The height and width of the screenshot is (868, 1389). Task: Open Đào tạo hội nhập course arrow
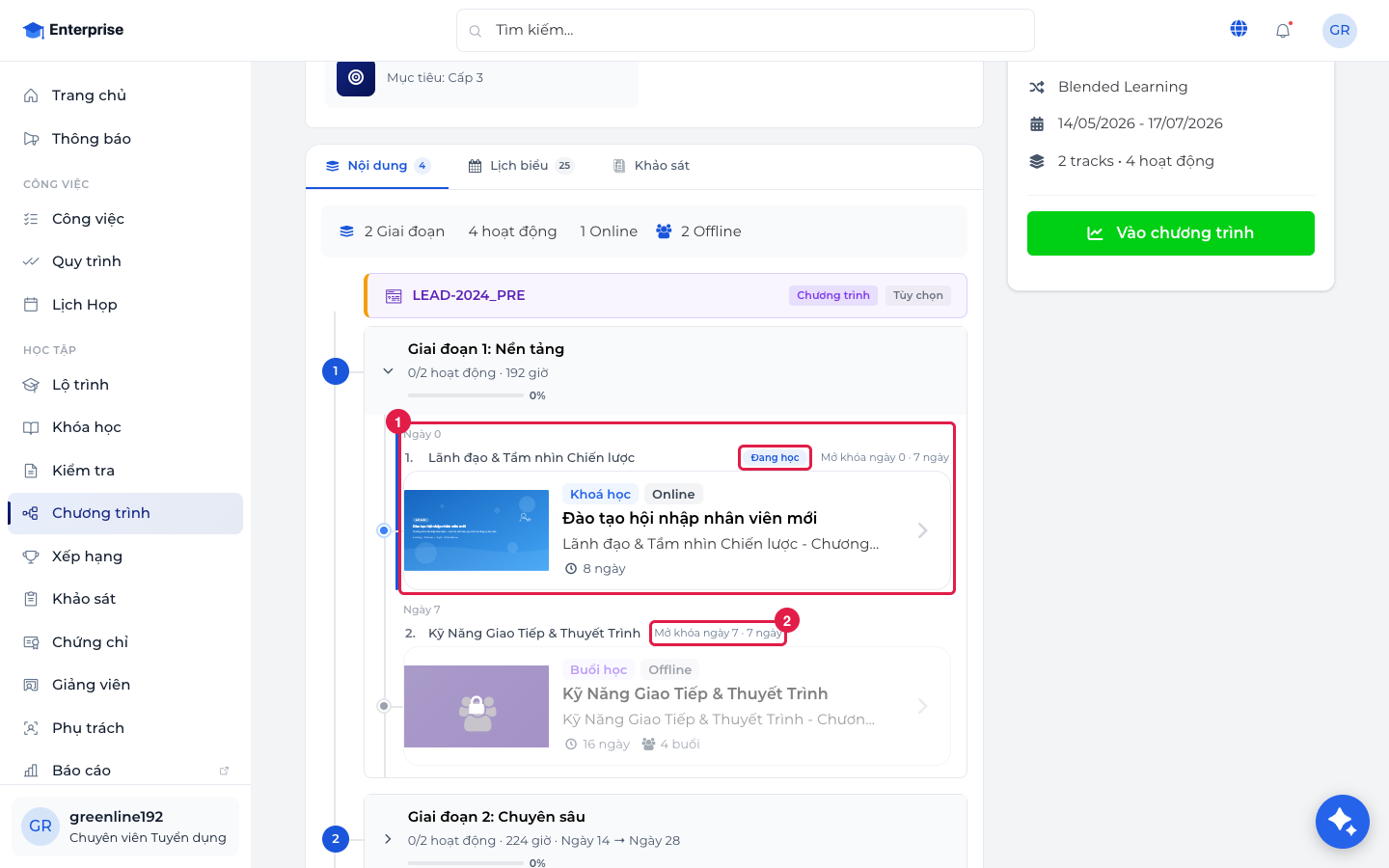pyautogui.click(x=922, y=530)
